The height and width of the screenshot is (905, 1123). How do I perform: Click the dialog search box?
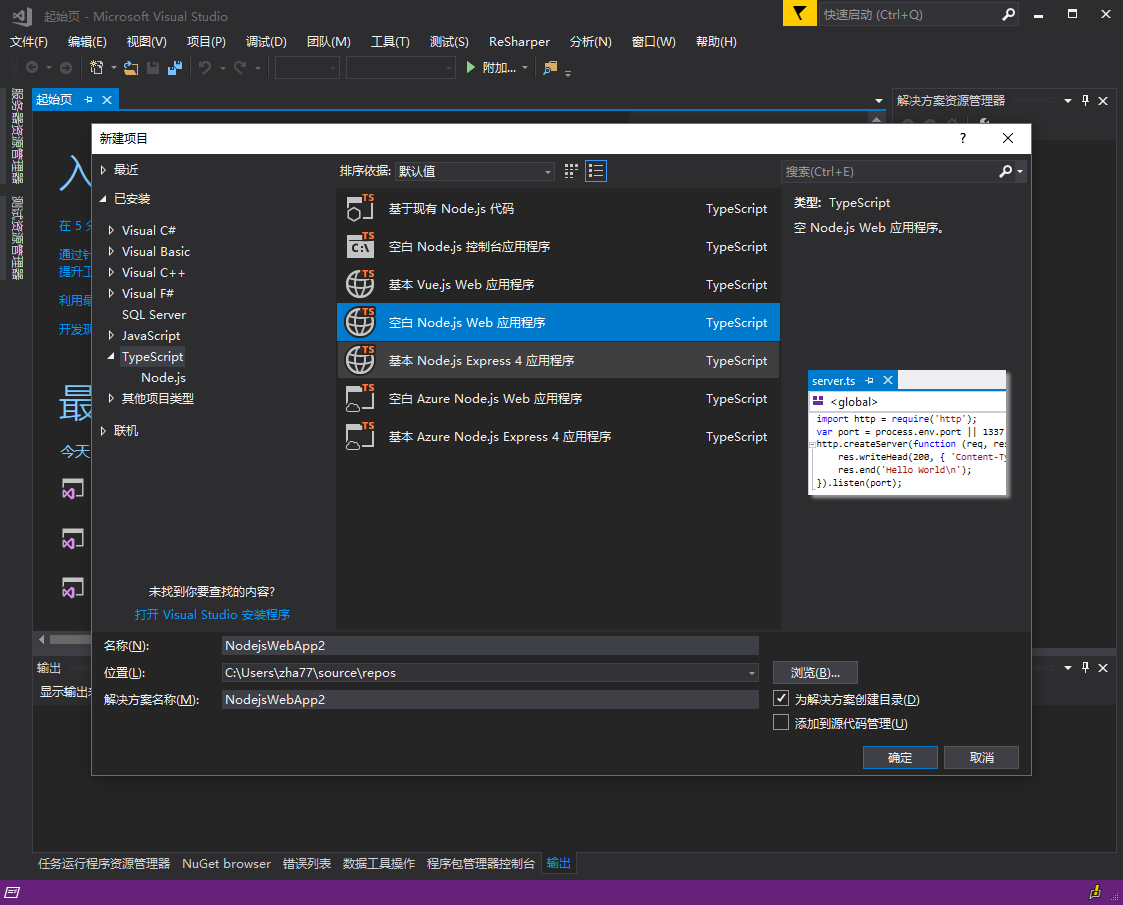coord(890,171)
